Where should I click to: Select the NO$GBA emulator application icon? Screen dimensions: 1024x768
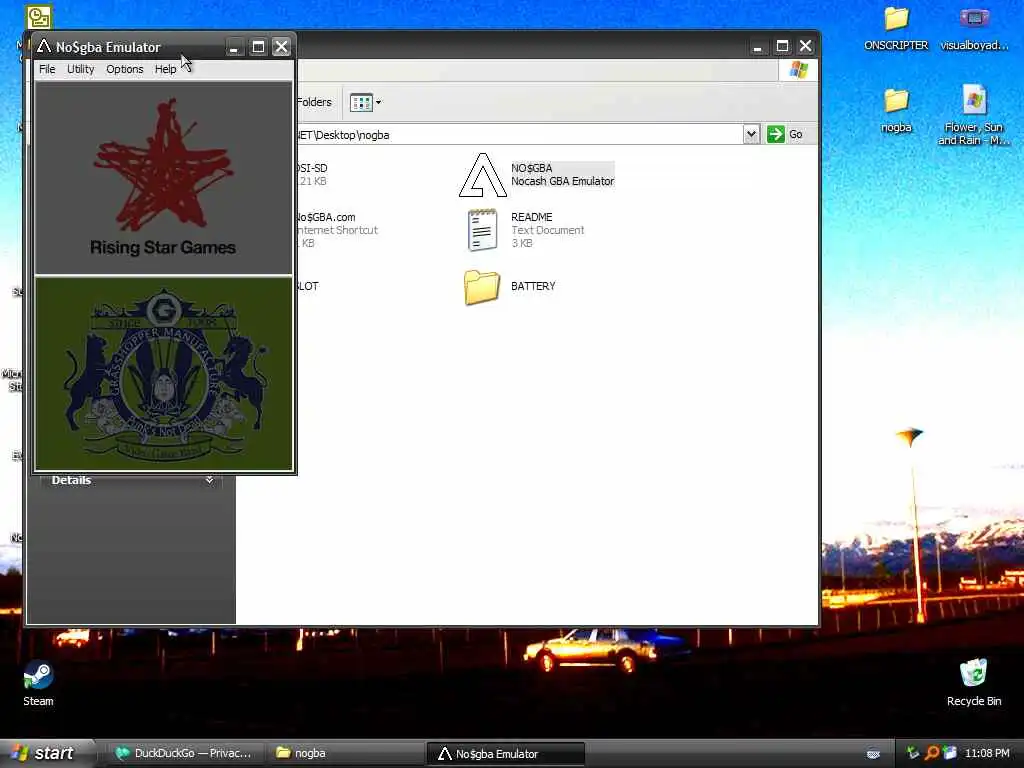click(482, 175)
